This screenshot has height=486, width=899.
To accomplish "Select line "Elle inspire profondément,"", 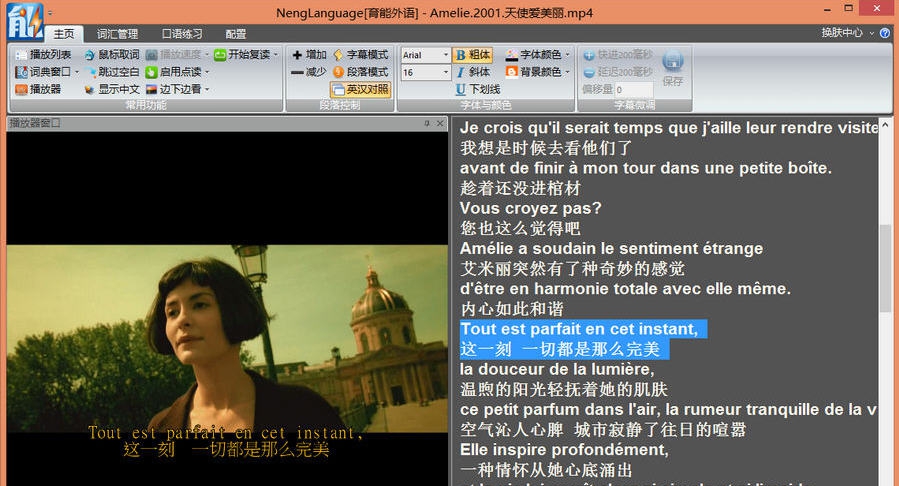I will [x=564, y=449].
